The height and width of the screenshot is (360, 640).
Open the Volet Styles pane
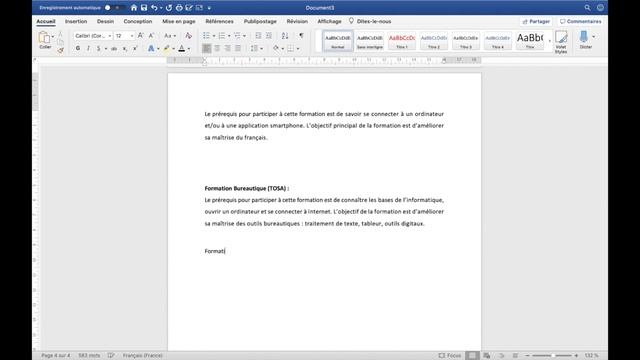[x=561, y=42]
